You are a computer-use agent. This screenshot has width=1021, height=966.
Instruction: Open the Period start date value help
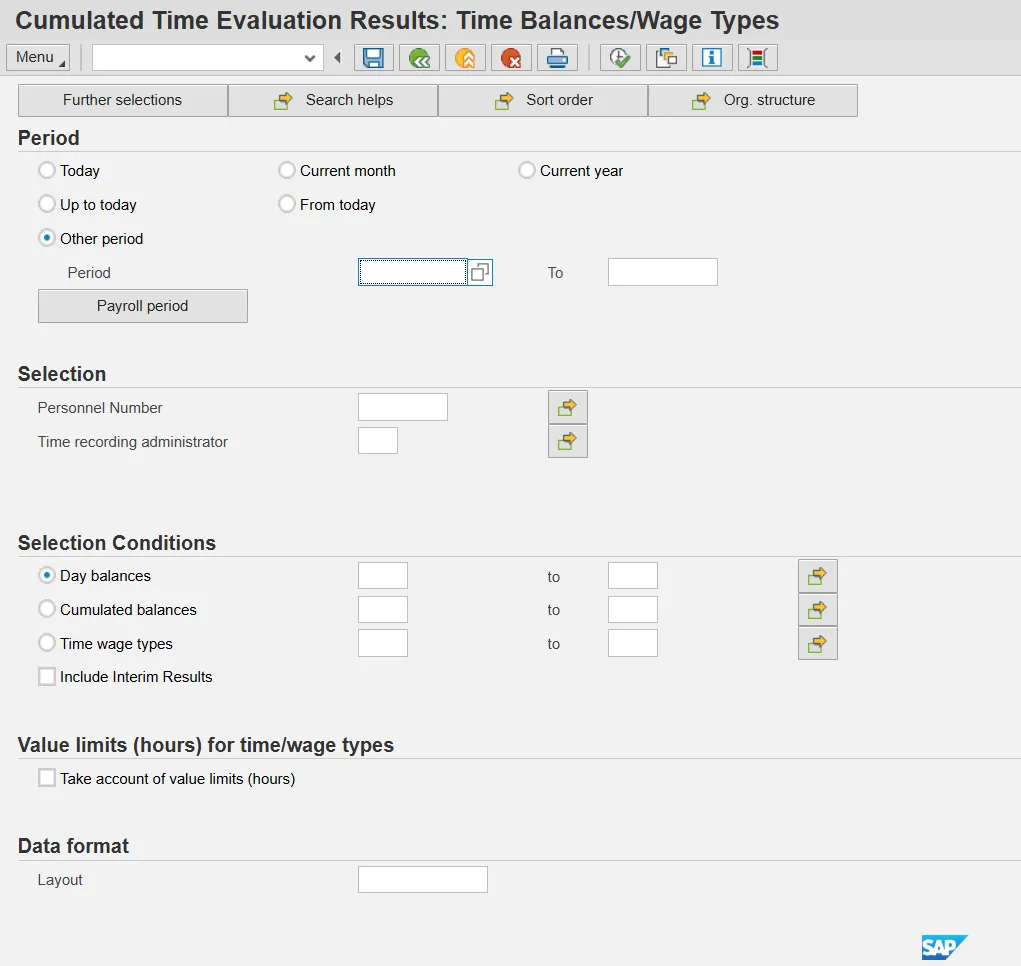pyautogui.click(x=480, y=272)
